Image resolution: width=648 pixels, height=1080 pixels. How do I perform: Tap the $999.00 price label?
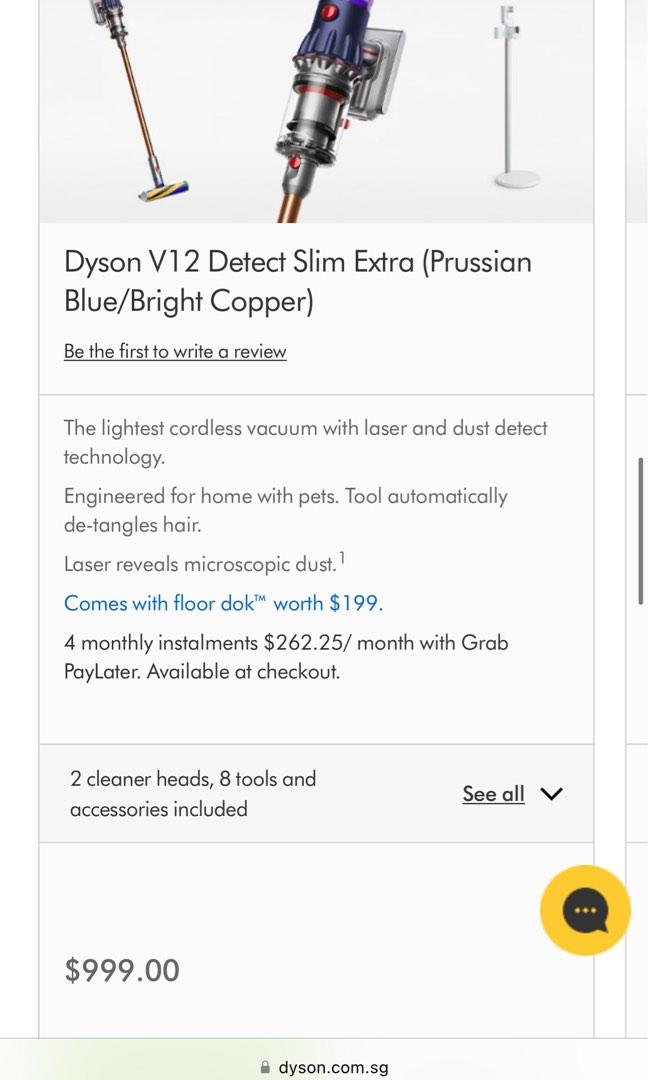pyautogui.click(x=122, y=969)
